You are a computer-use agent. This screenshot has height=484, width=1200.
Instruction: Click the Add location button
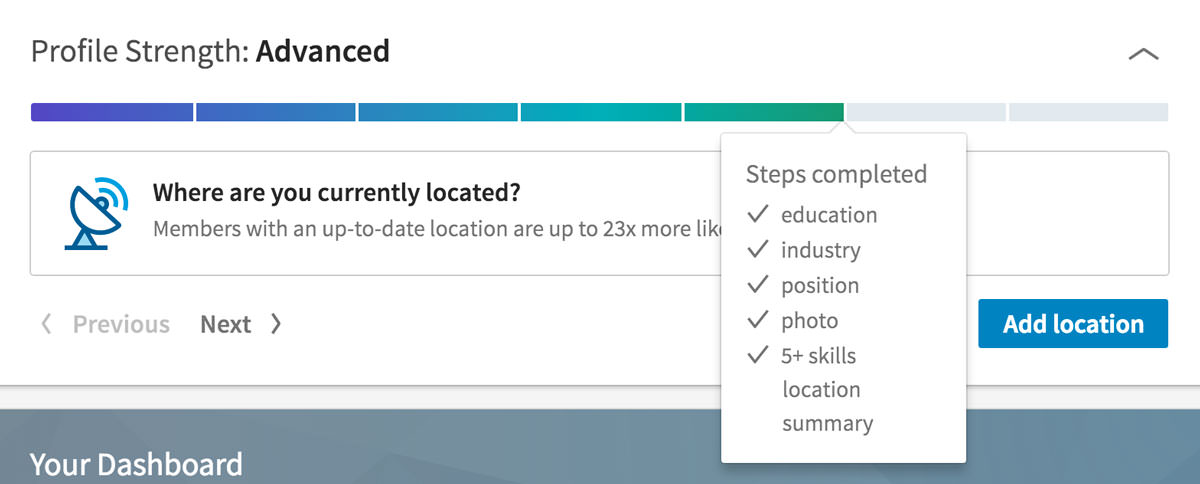[x=1073, y=323]
